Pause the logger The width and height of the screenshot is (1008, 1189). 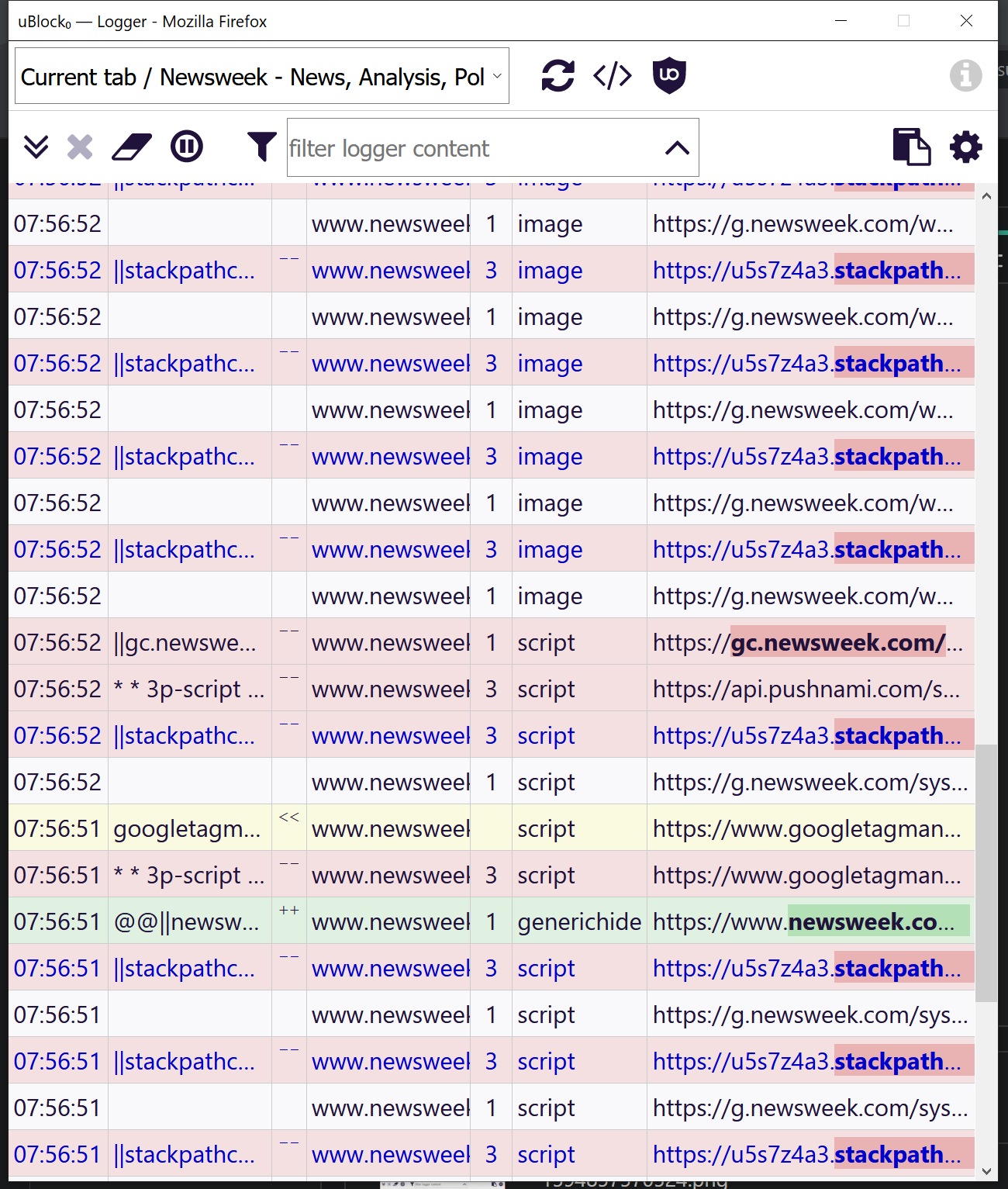(x=187, y=147)
